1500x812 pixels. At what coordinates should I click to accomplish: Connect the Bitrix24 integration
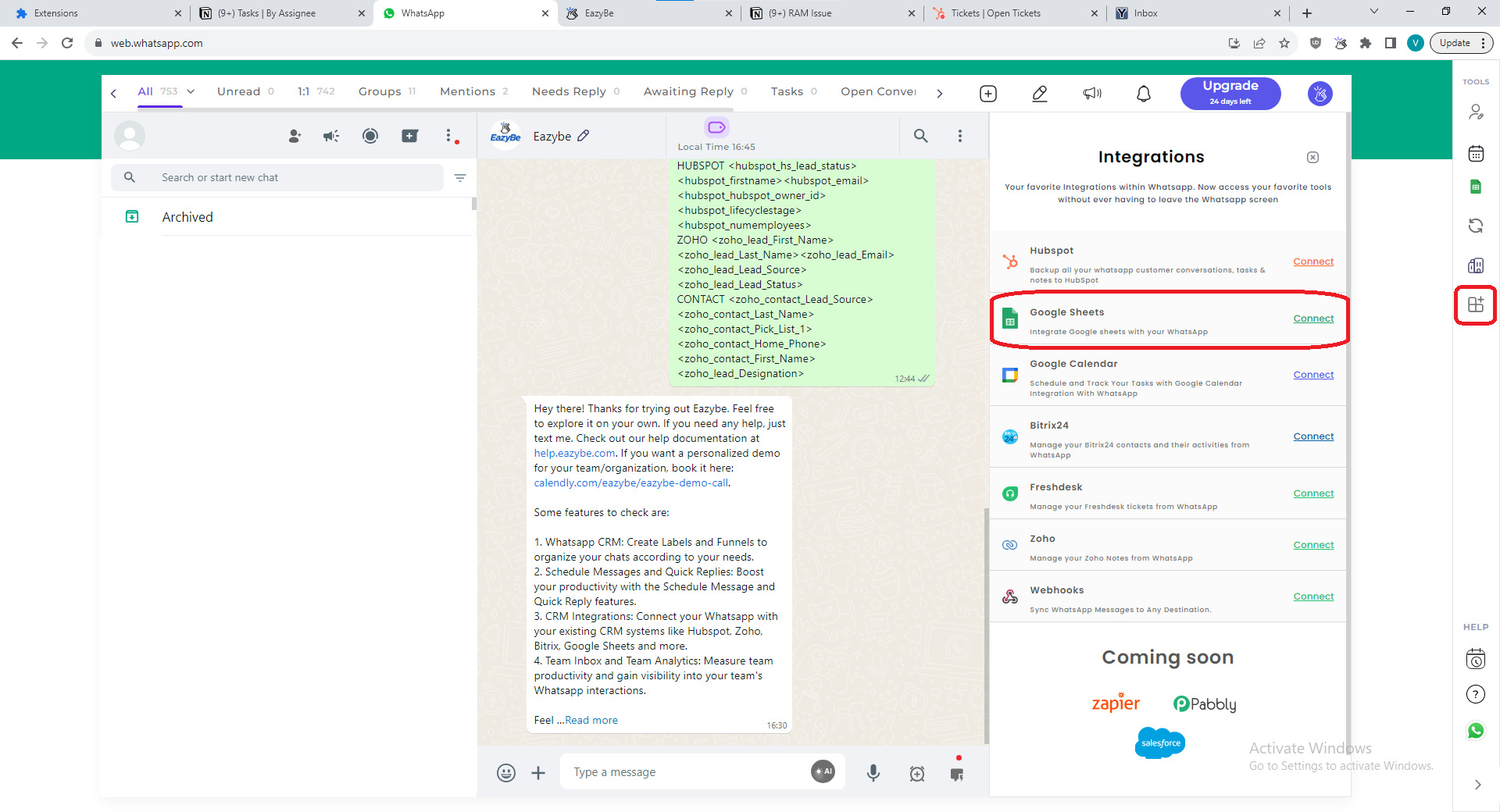coord(1312,436)
